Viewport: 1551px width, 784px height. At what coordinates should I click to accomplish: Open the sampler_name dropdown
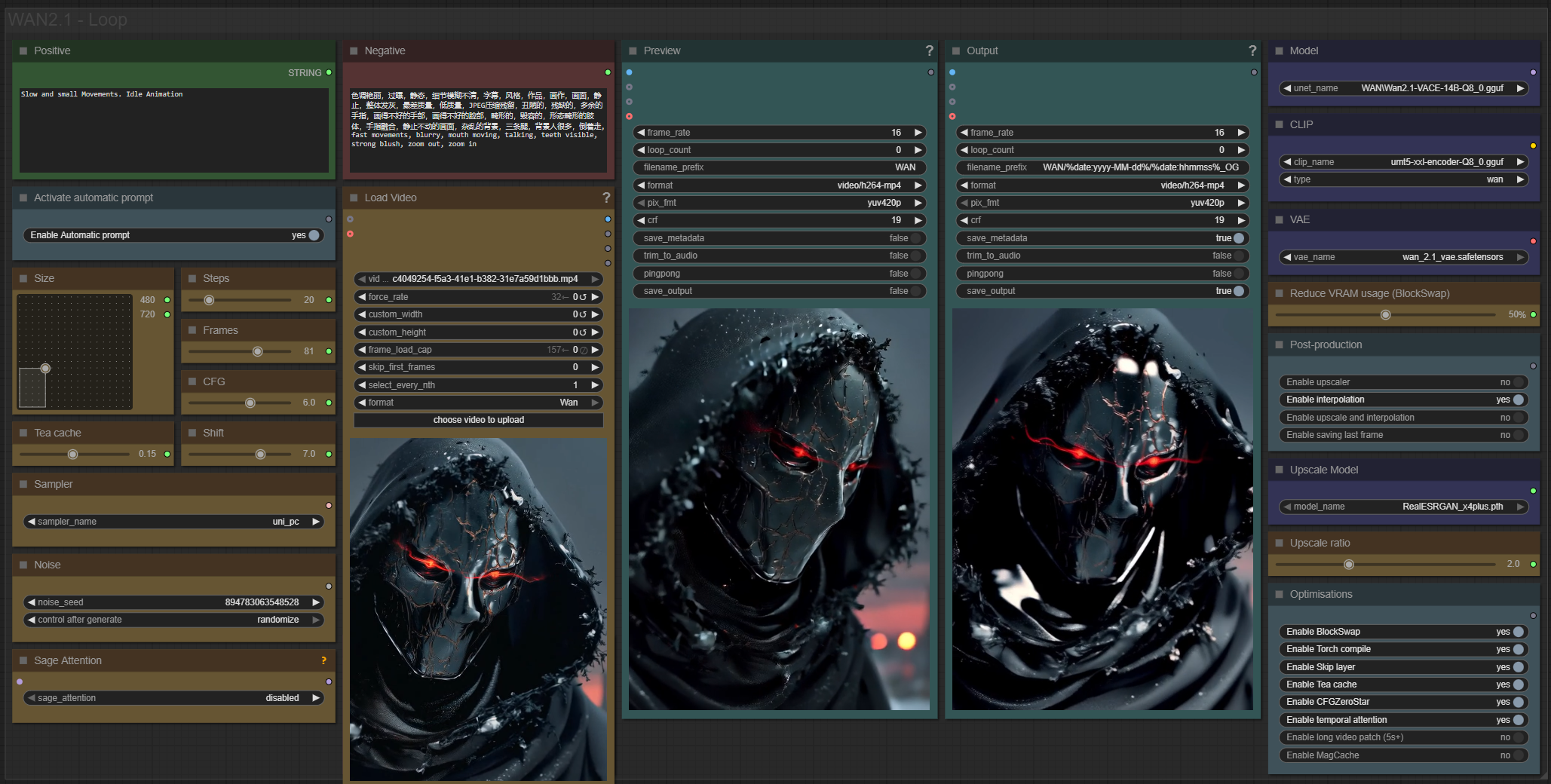pyautogui.click(x=173, y=522)
